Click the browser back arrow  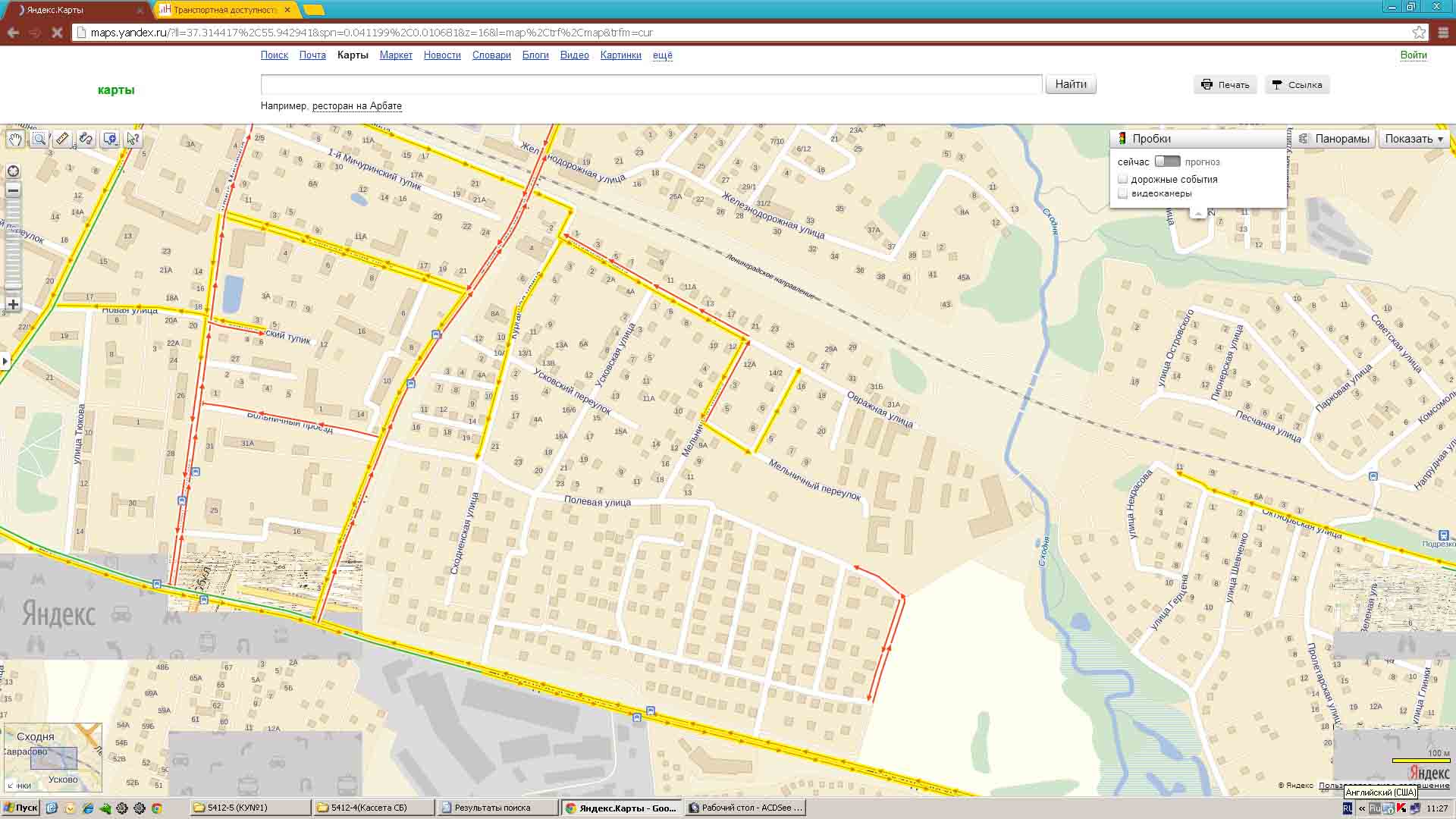pos(13,33)
